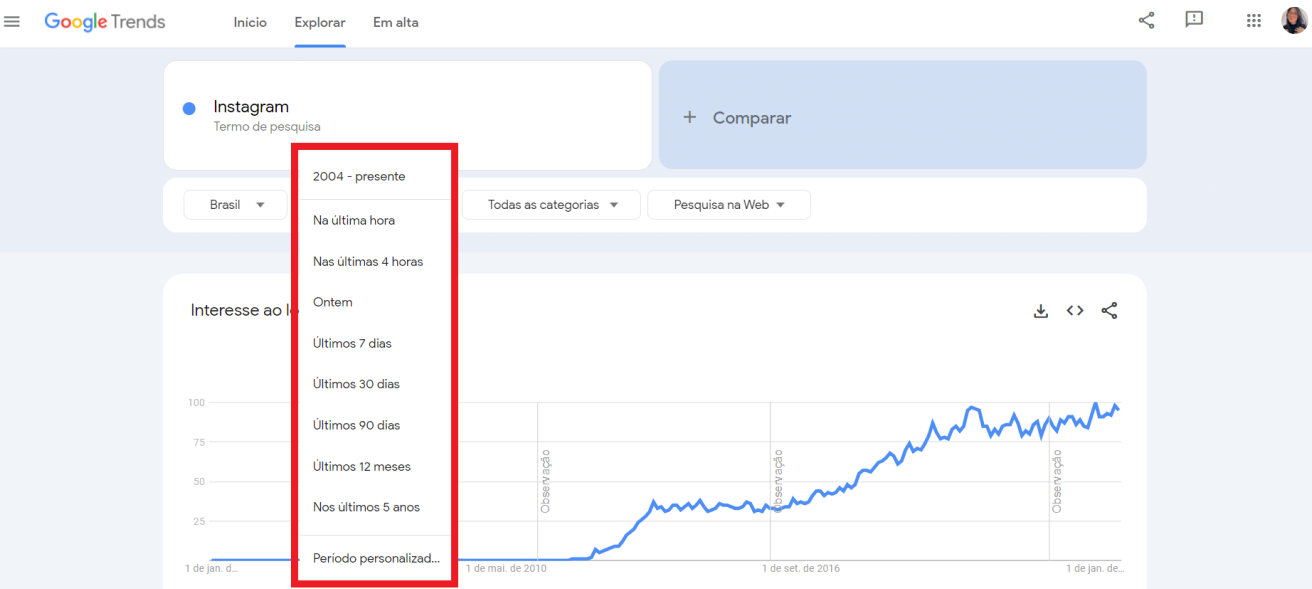Screen dimensions: 1312x589
Task: Open Pesquisa na Web dropdown
Action: 729,205
